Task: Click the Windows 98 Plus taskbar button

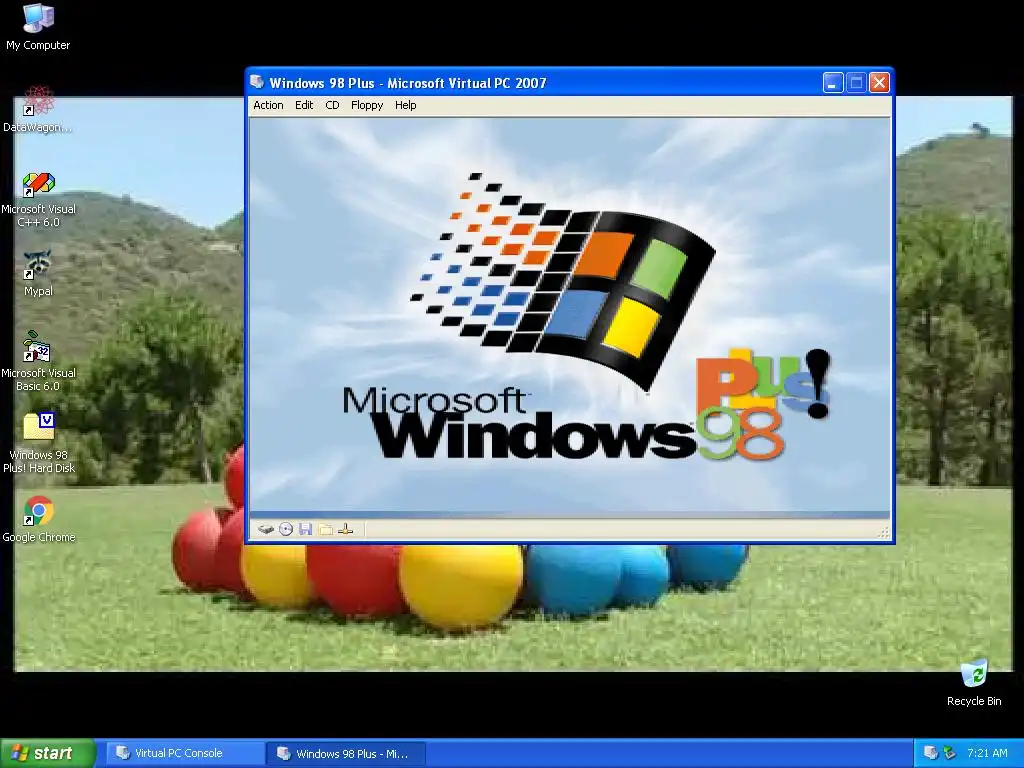Action: pos(346,754)
